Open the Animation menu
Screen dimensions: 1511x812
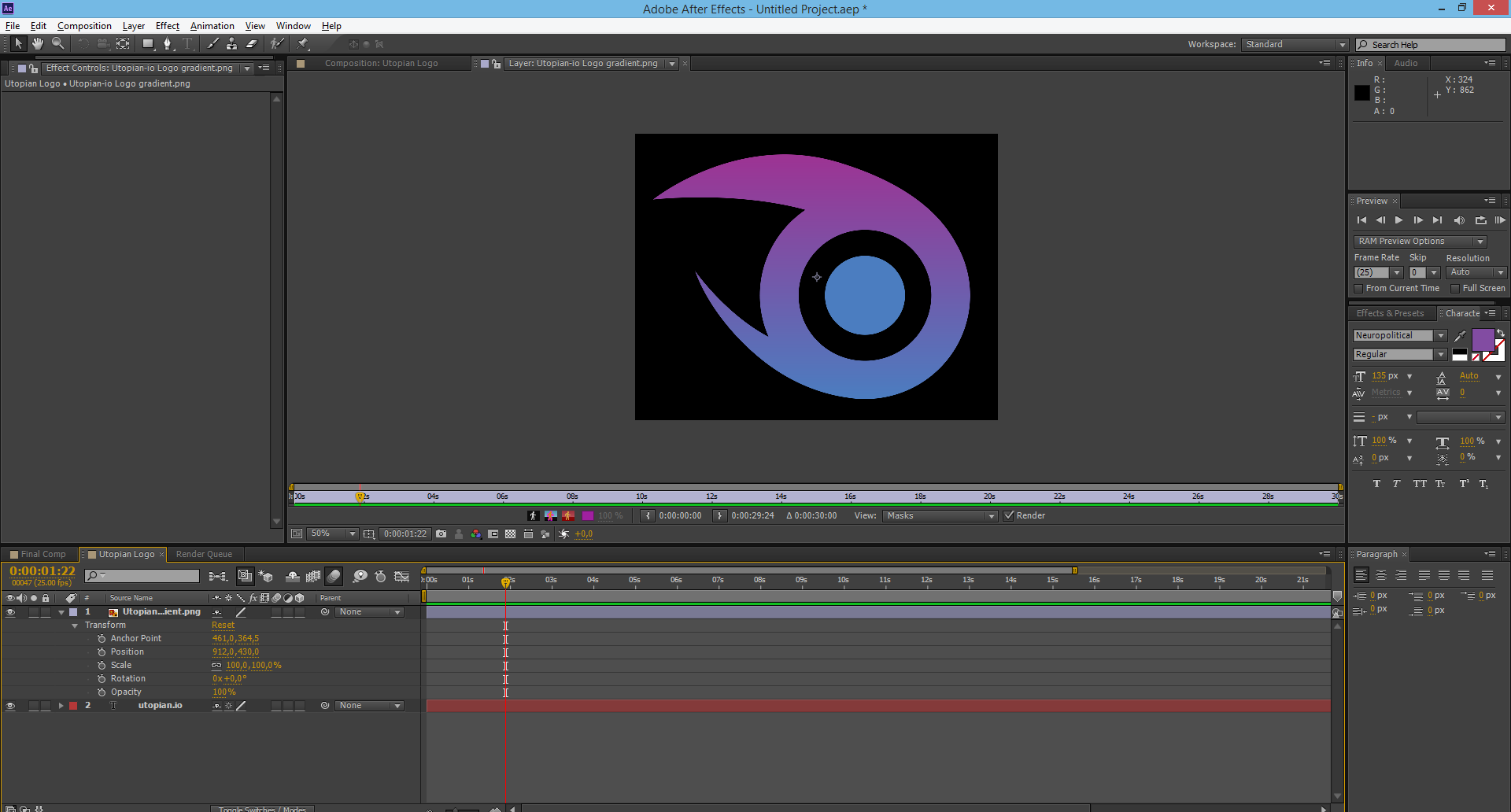coord(212,26)
